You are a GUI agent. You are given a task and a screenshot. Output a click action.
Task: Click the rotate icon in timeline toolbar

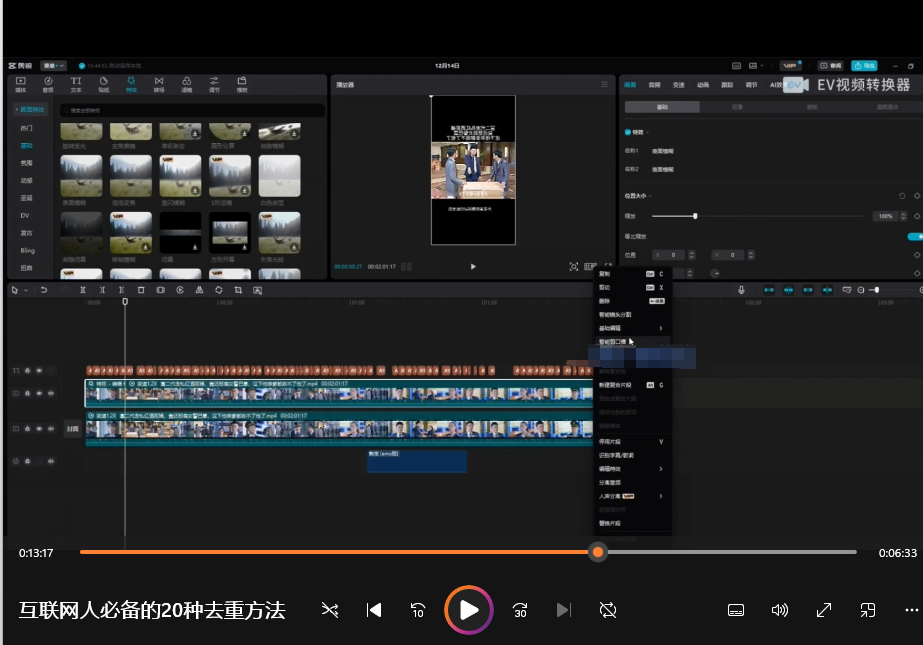click(x=219, y=290)
